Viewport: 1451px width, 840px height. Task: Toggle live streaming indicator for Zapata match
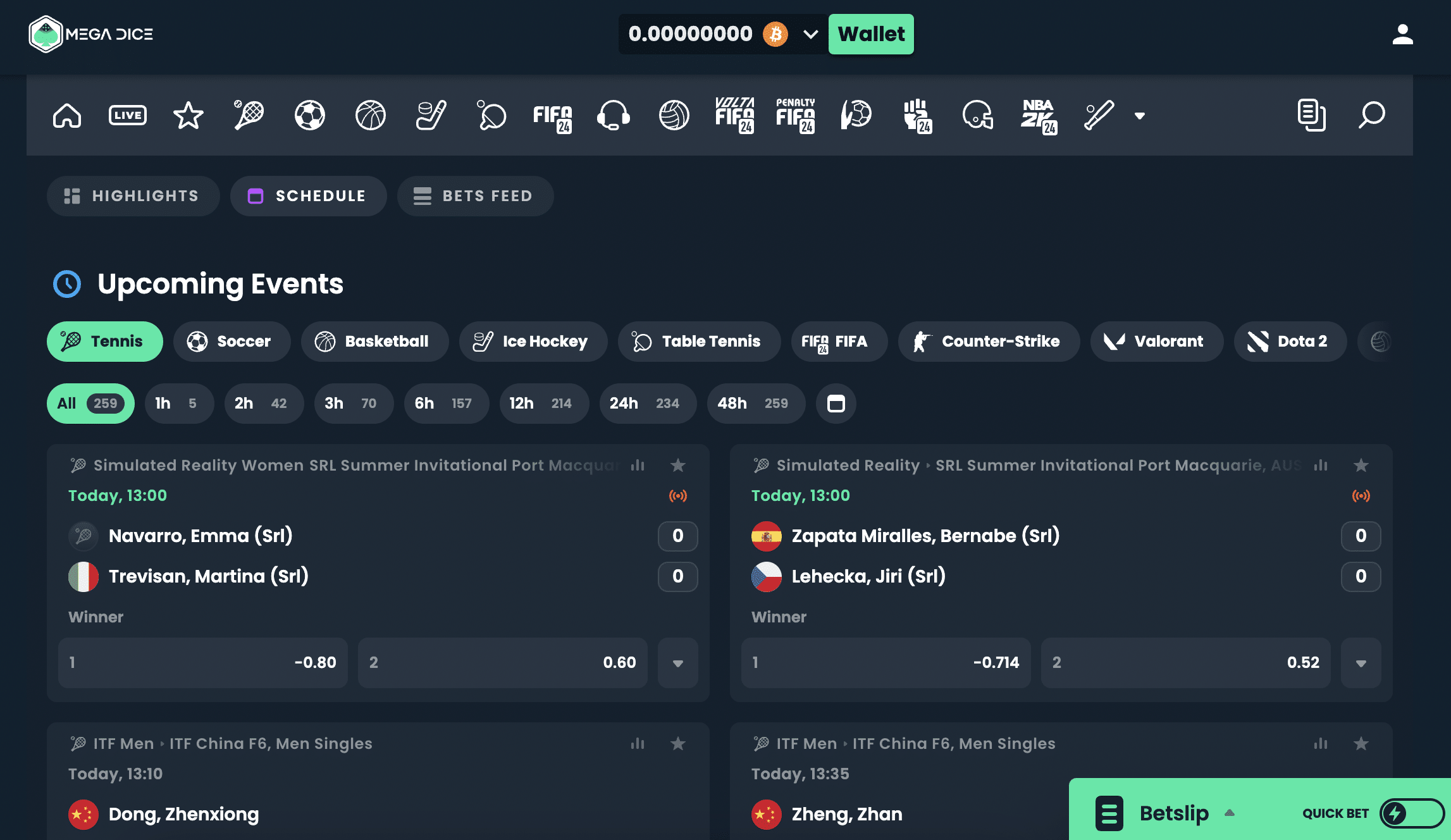pos(1361,495)
